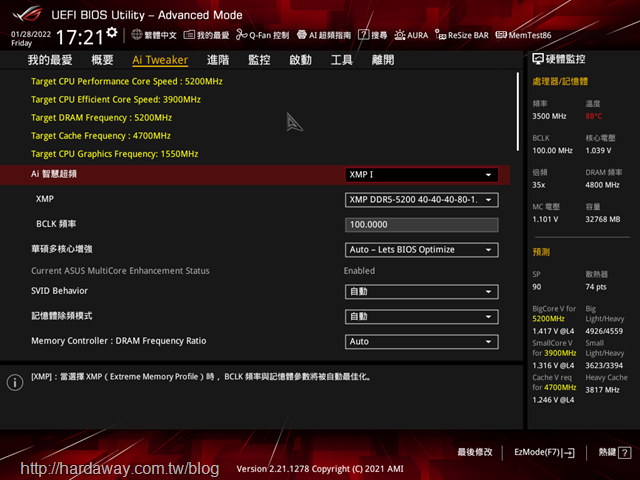640x480 pixels.
Task: Open Q-Fan control fan icon
Action: (241, 35)
